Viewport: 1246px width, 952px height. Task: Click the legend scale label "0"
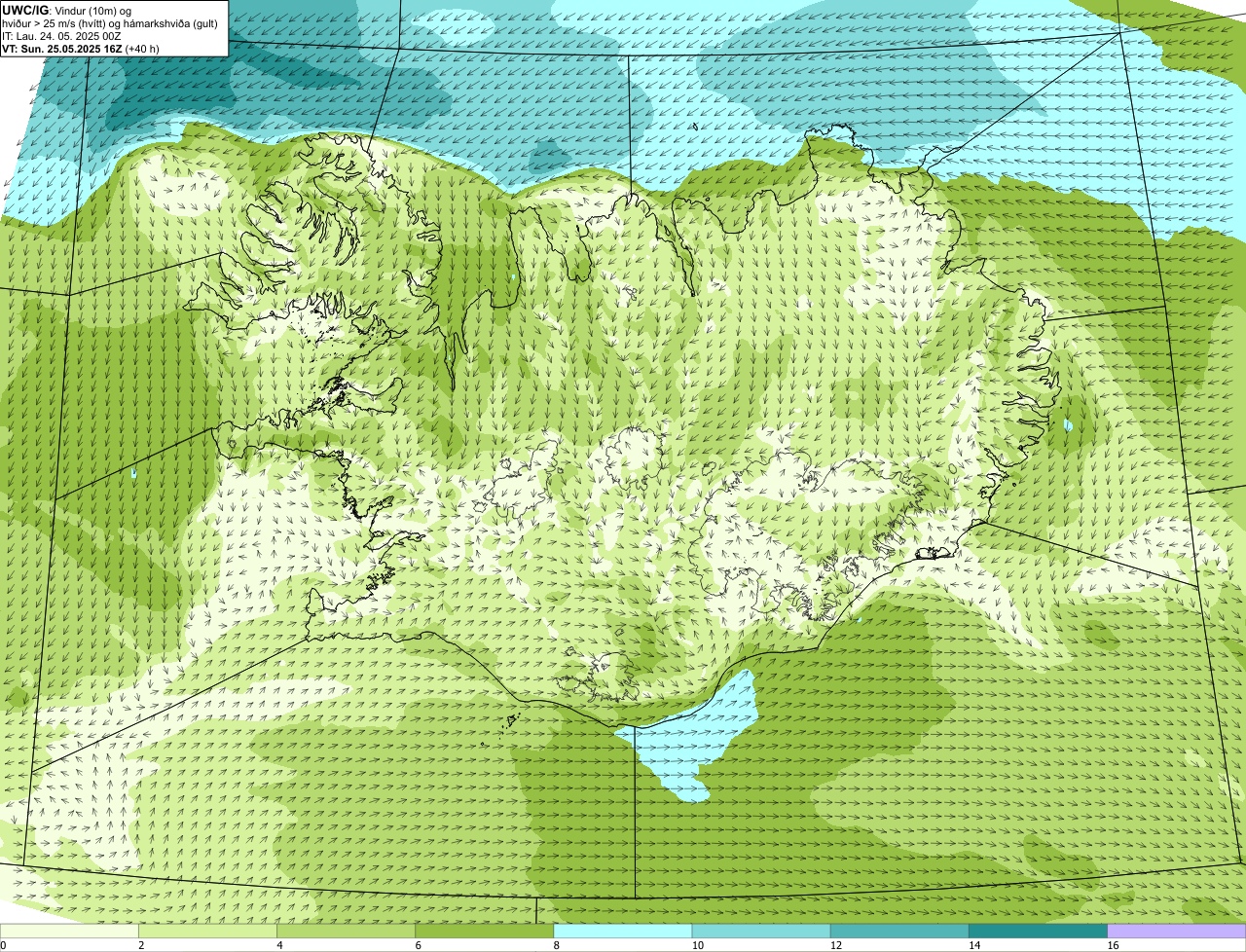click(3, 945)
